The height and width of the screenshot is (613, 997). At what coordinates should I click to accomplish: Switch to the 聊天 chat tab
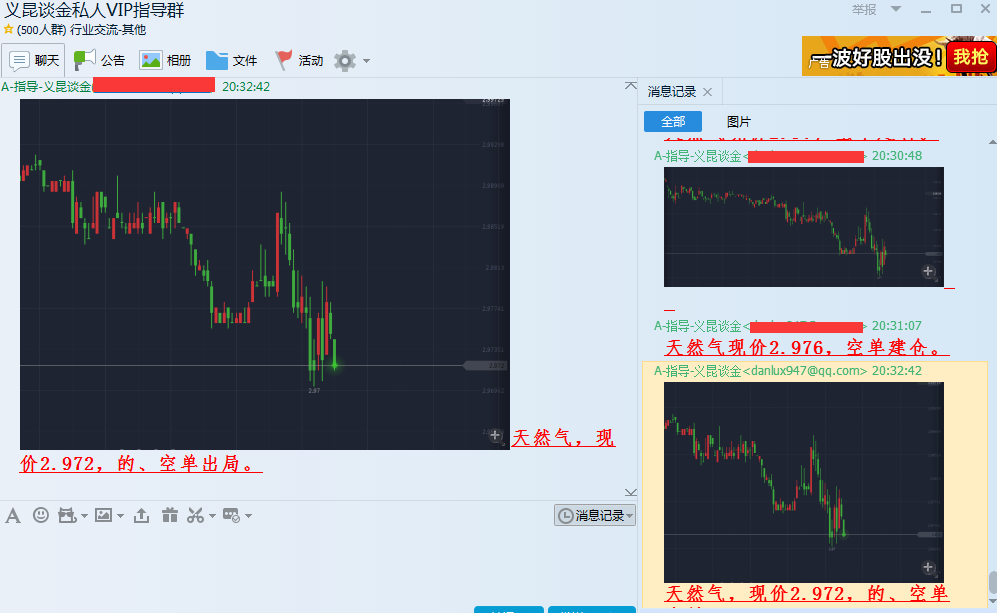coord(34,60)
